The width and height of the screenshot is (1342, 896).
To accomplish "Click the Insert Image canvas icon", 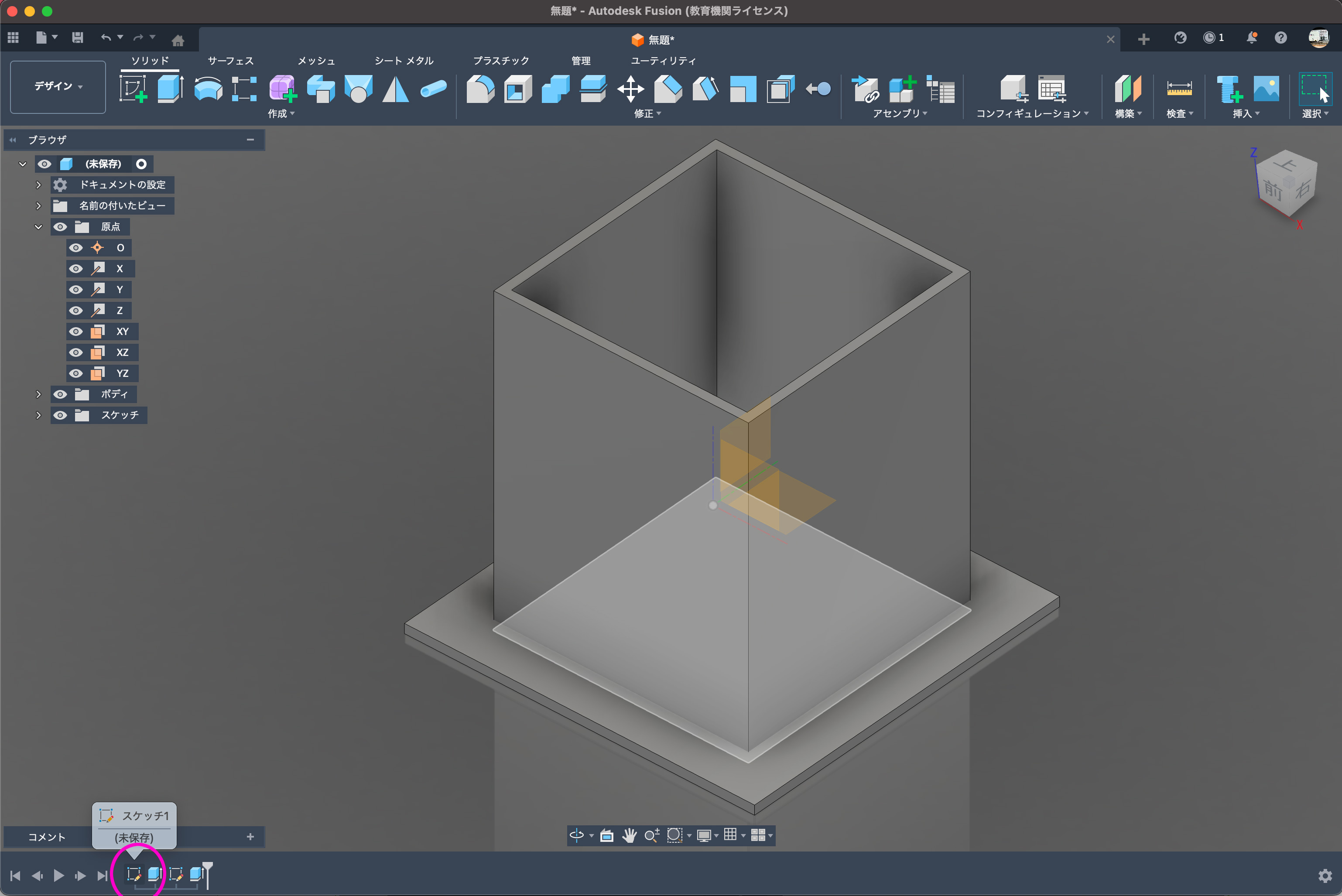I will (x=1265, y=89).
